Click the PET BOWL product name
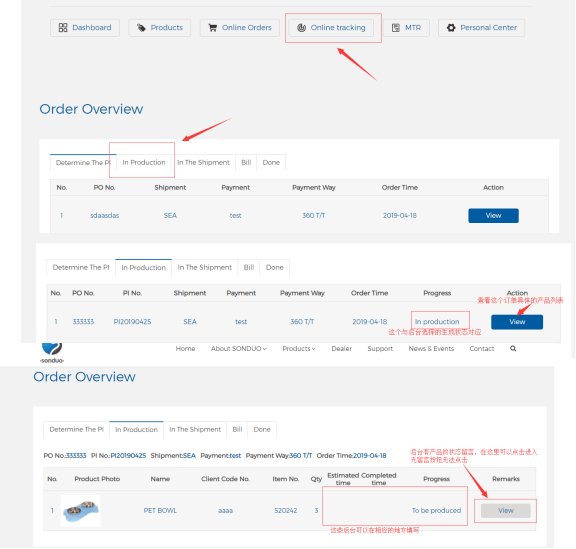576x549 pixels. pos(160,510)
